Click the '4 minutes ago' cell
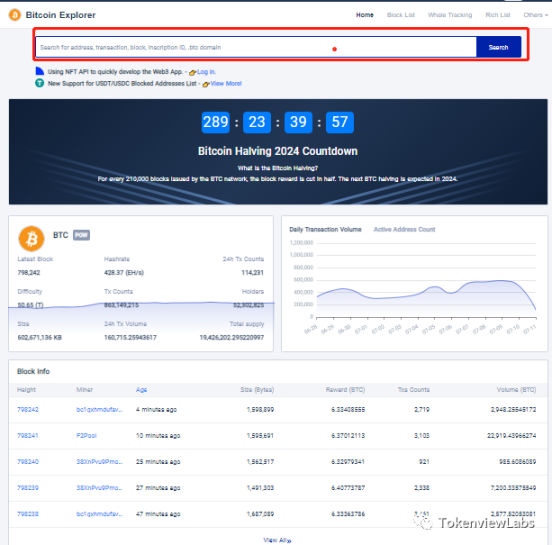This screenshot has height=545, width=552. pos(156,409)
